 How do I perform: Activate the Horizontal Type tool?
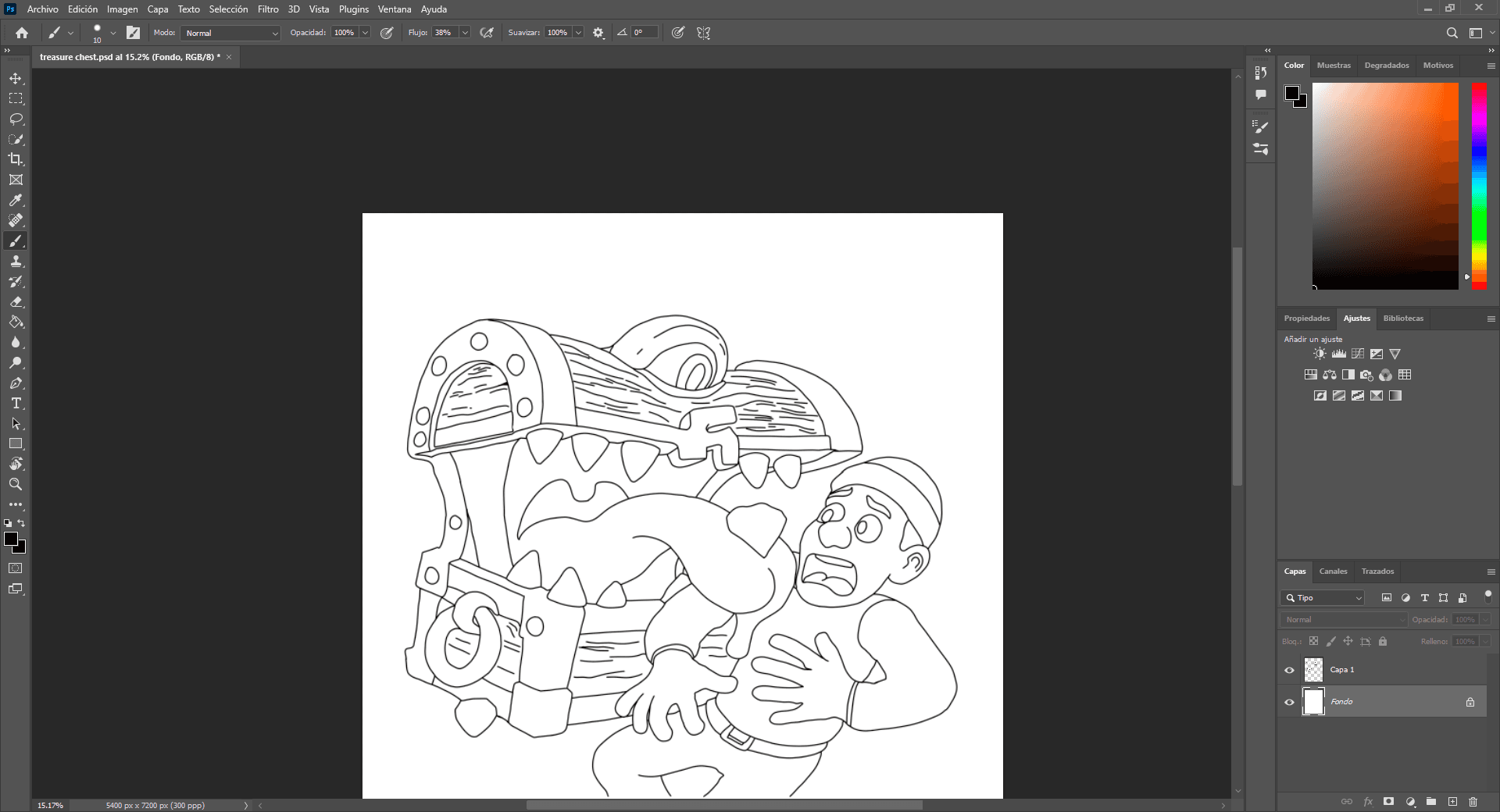[x=16, y=403]
